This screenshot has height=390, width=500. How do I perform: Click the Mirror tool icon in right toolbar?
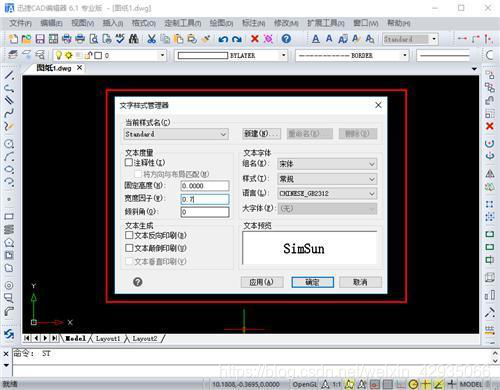tap(489, 174)
